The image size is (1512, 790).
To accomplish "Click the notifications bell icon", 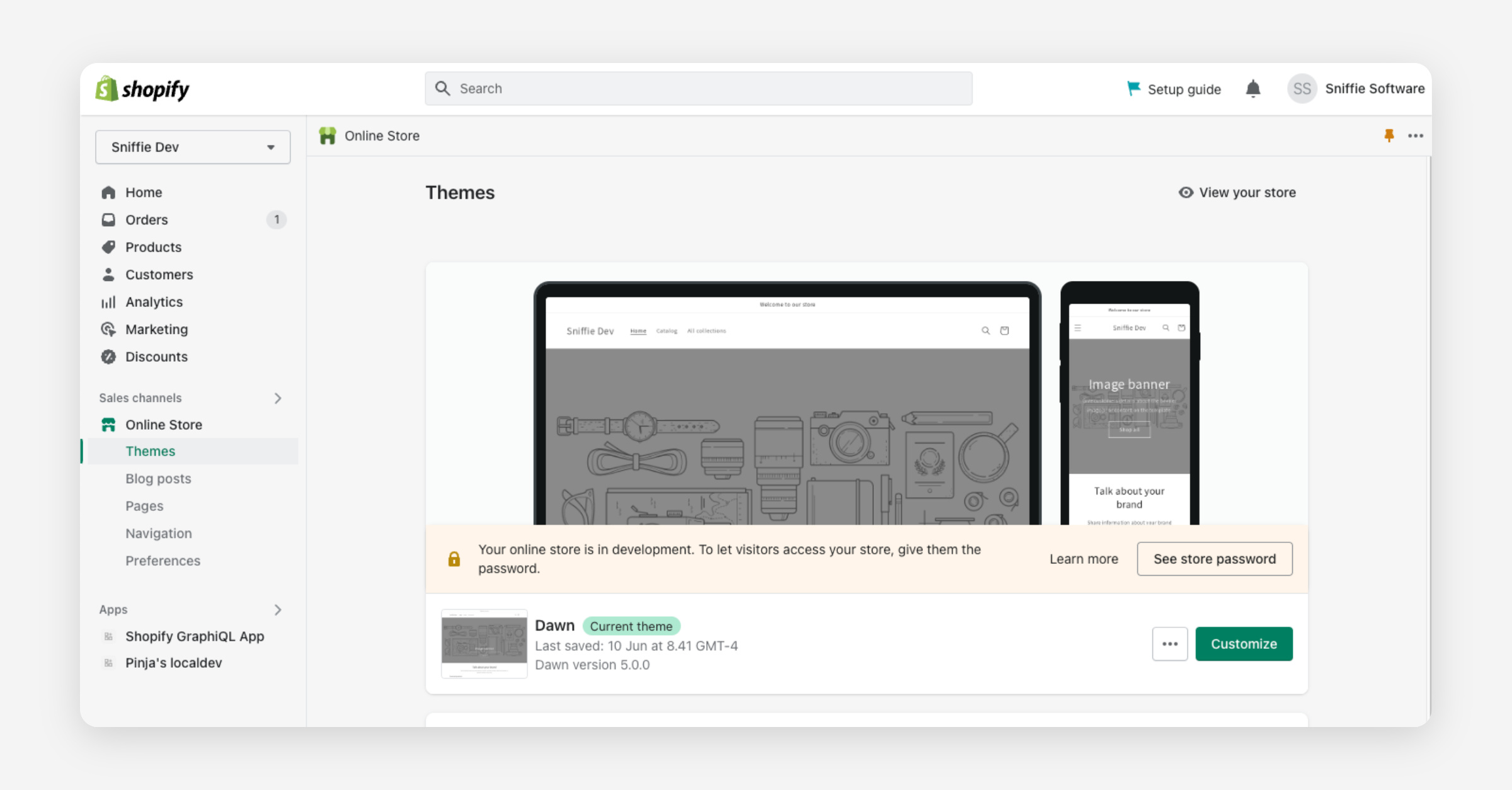I will click(1252, 89).
